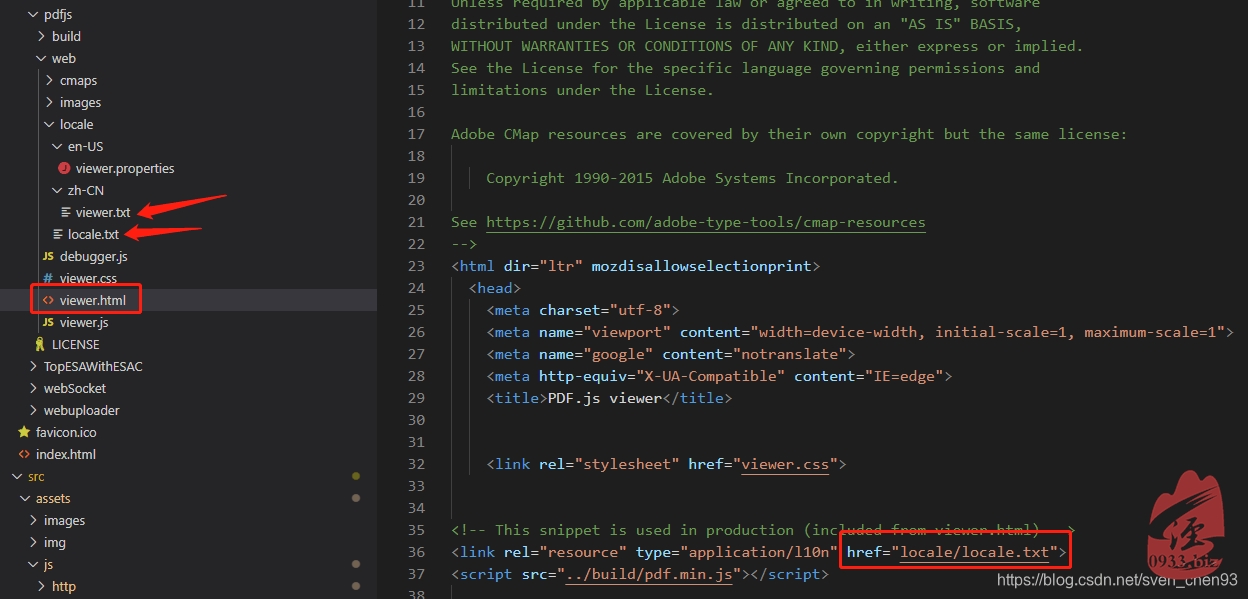This screenshot has width=1248, height=599.
Task: Click the CSS hash icon of viewer.css
Action: point(48,279)
